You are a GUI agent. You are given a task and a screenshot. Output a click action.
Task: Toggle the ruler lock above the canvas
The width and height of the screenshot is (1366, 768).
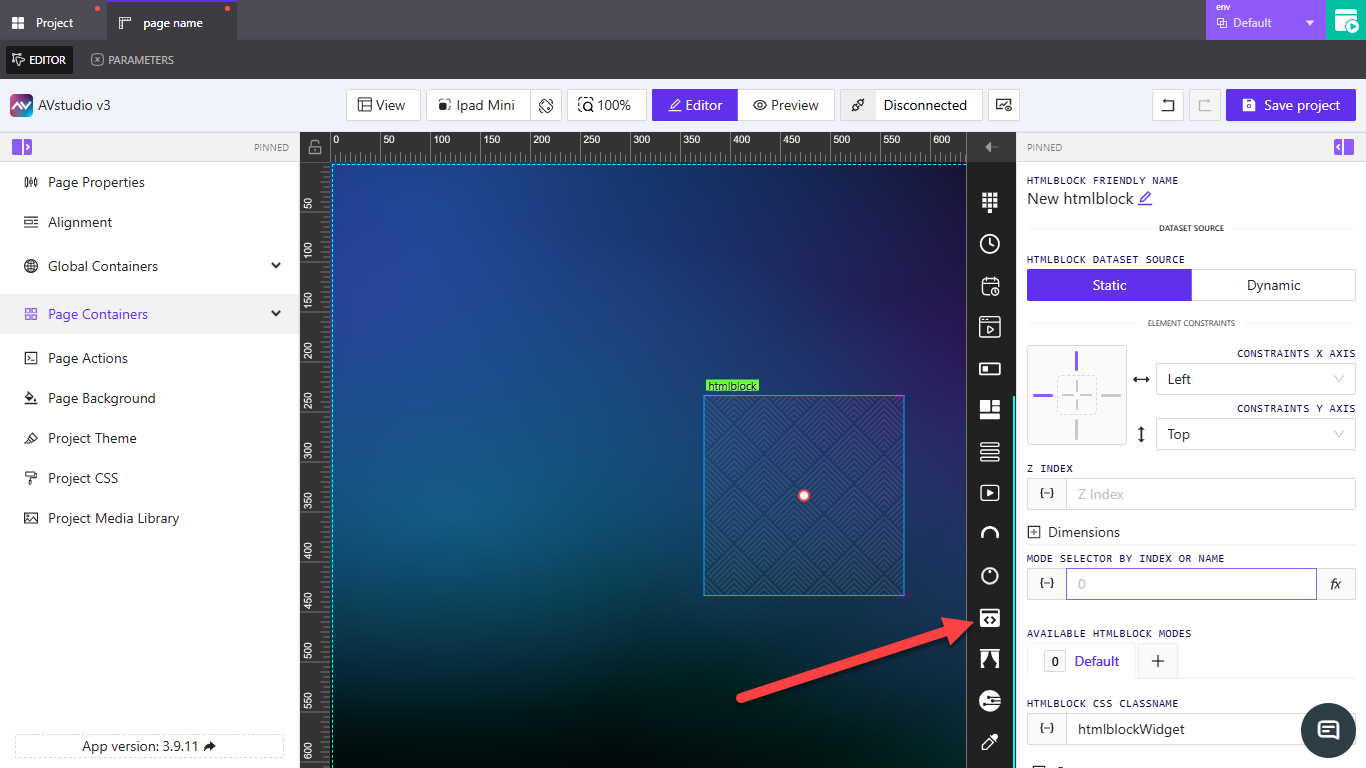click(314, 146)
